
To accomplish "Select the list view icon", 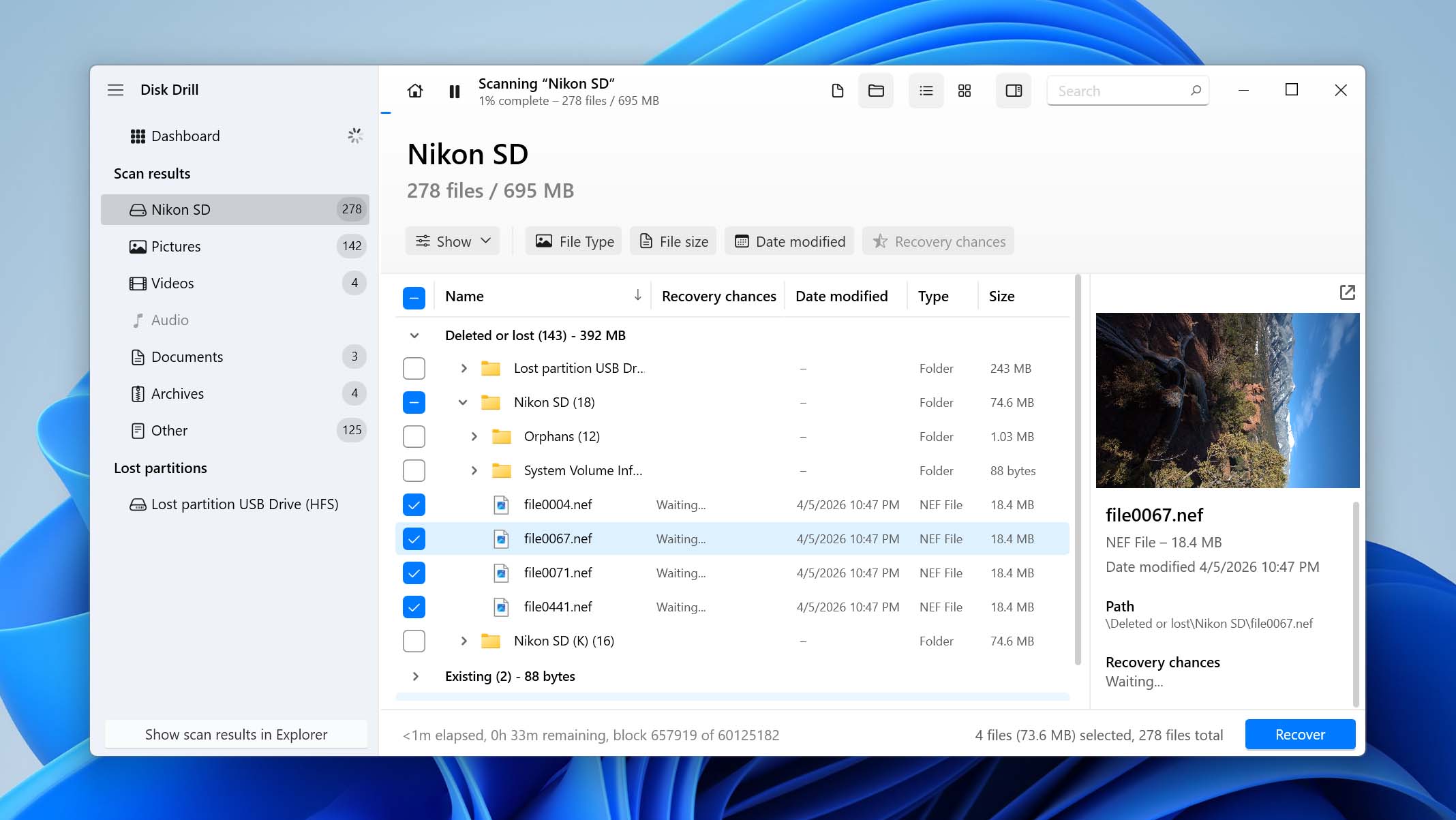I will click(x=926, y=91).
